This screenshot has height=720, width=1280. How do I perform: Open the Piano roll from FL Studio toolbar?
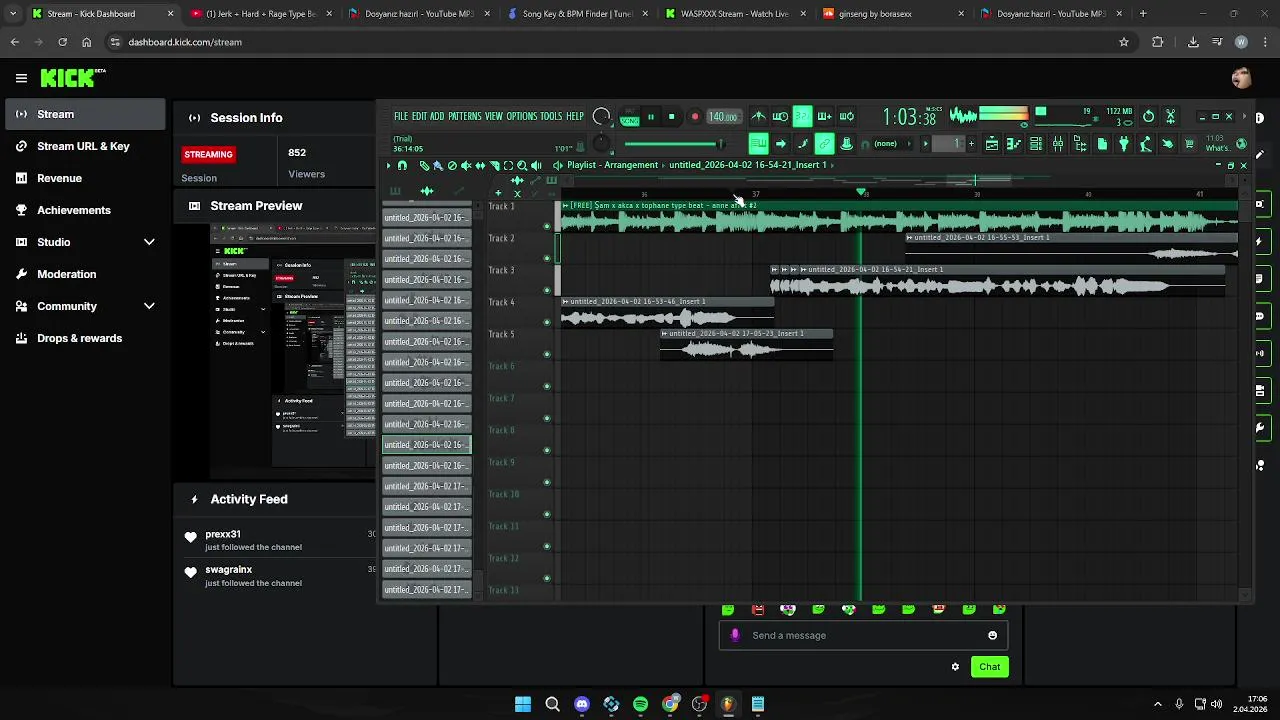[x=1013, y=144]
